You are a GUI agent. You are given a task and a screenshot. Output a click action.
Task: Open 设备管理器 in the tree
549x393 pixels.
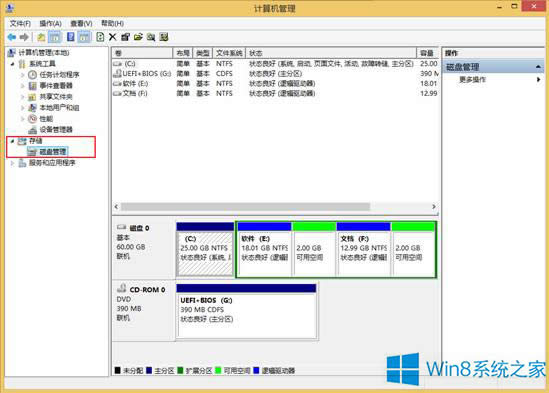(x=56, y=129)
